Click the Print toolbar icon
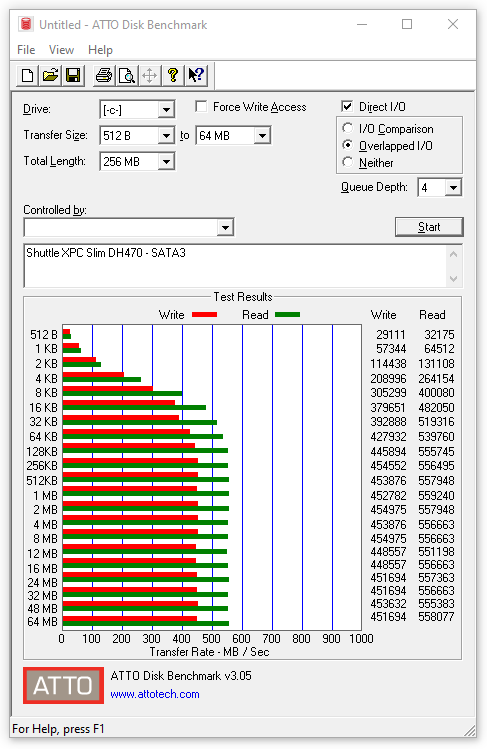 click(104, 75)
